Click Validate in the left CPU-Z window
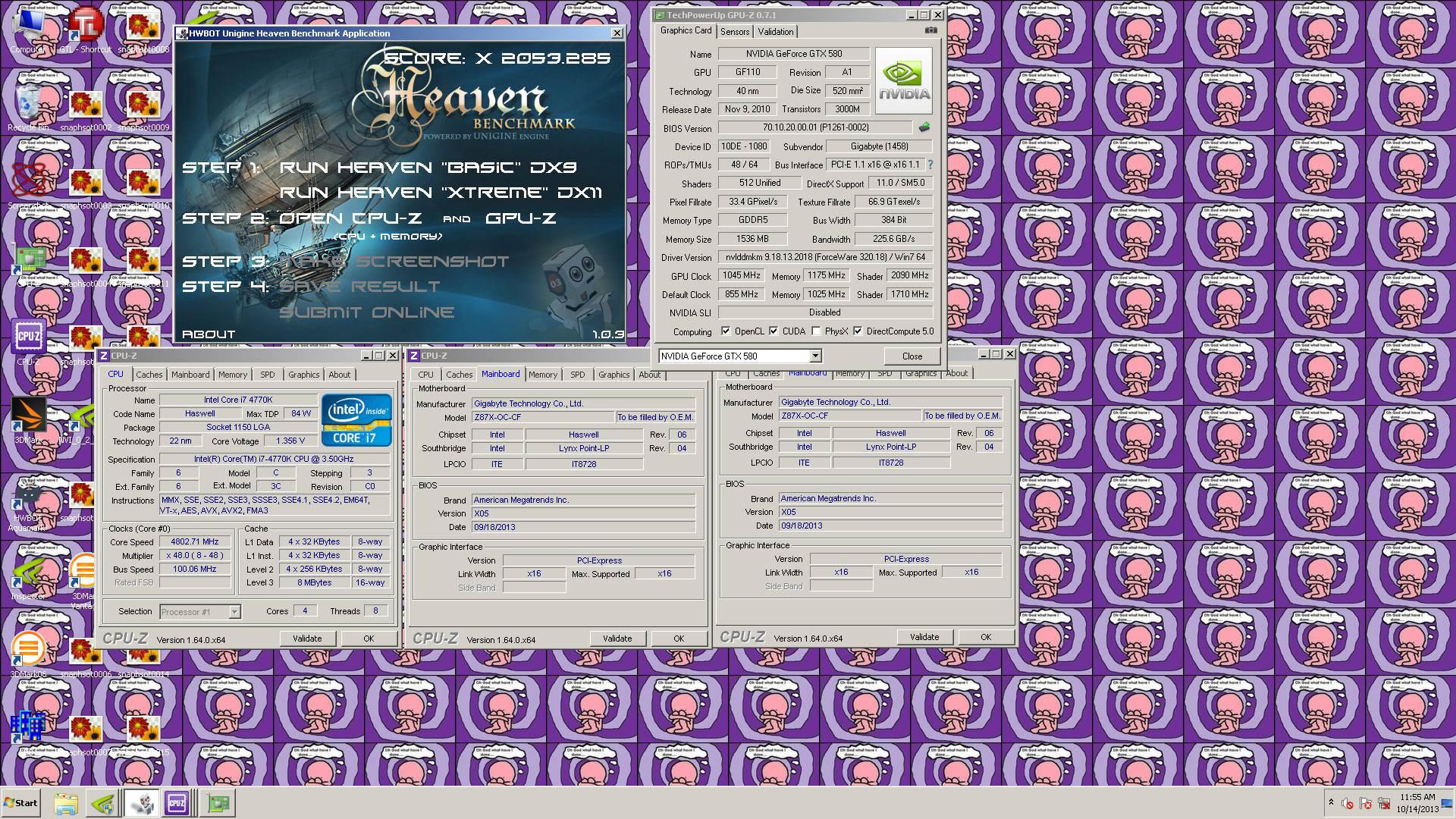 pos(307,639)
